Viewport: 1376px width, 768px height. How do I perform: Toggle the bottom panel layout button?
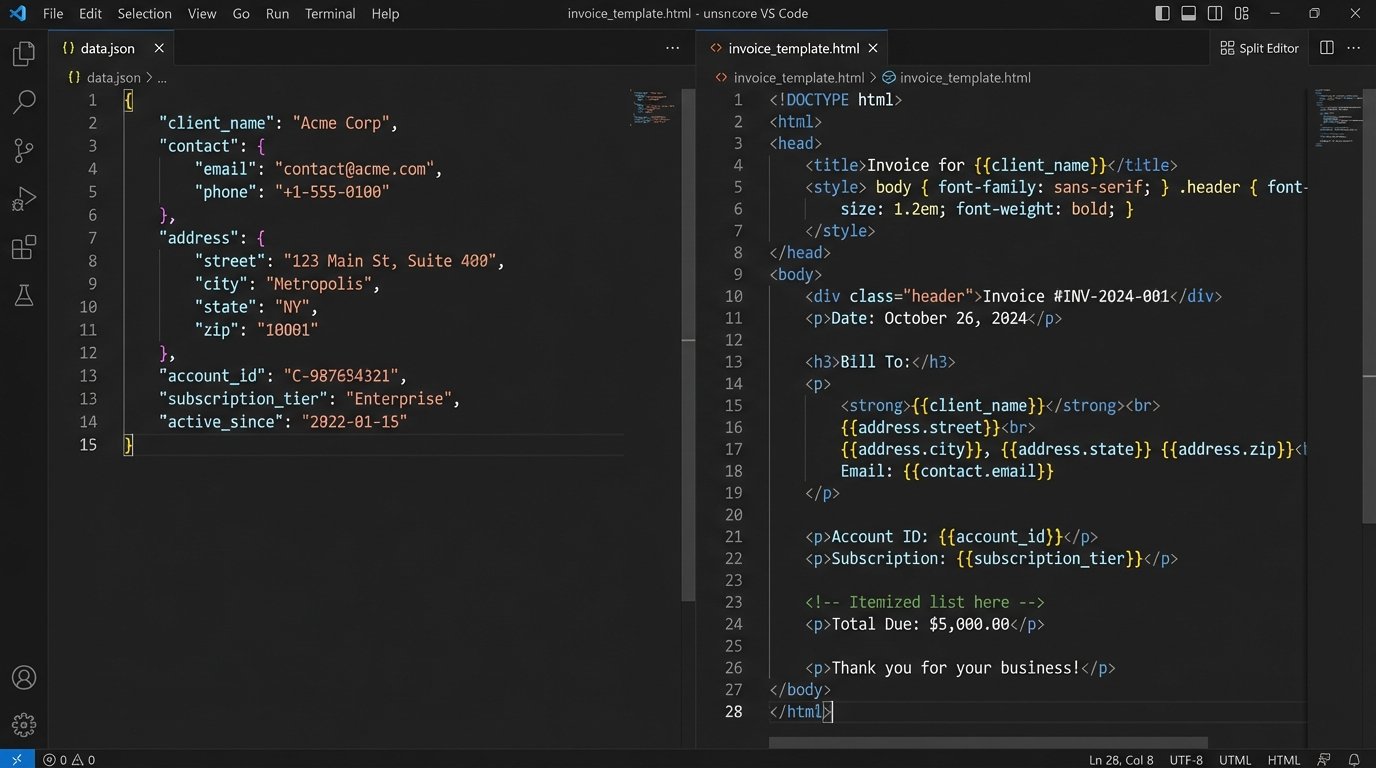pos(1189,14)
